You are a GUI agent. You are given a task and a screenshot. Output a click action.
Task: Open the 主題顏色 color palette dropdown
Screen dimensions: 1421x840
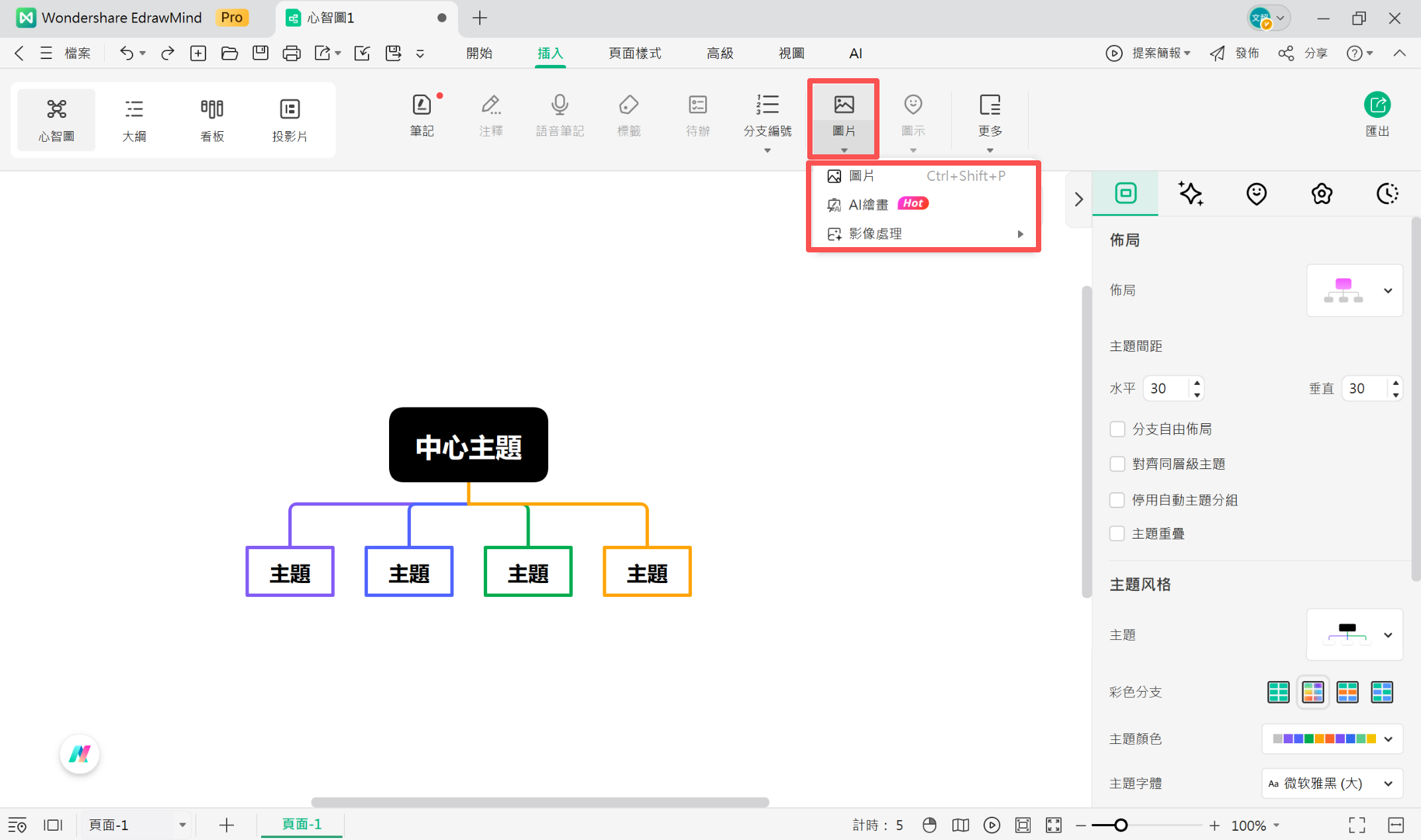pos(1332,739)
